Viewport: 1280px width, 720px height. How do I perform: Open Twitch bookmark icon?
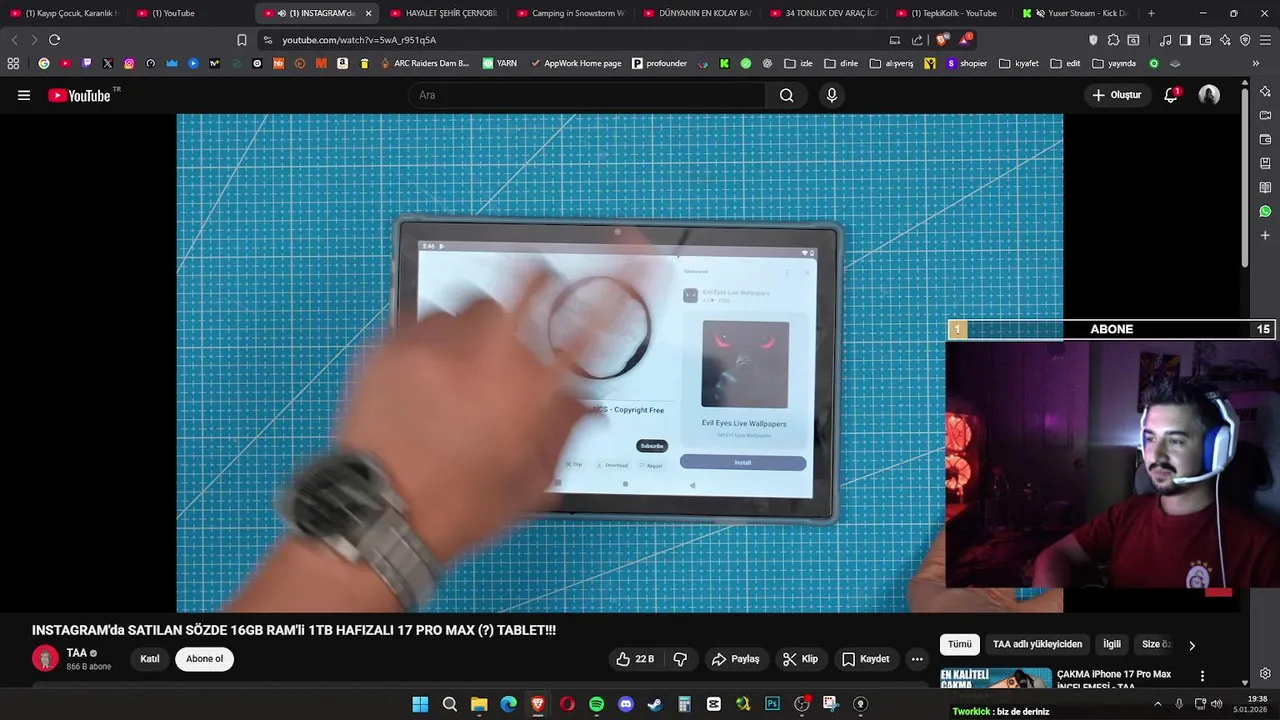pyautogui.click(x=87, y=63)
